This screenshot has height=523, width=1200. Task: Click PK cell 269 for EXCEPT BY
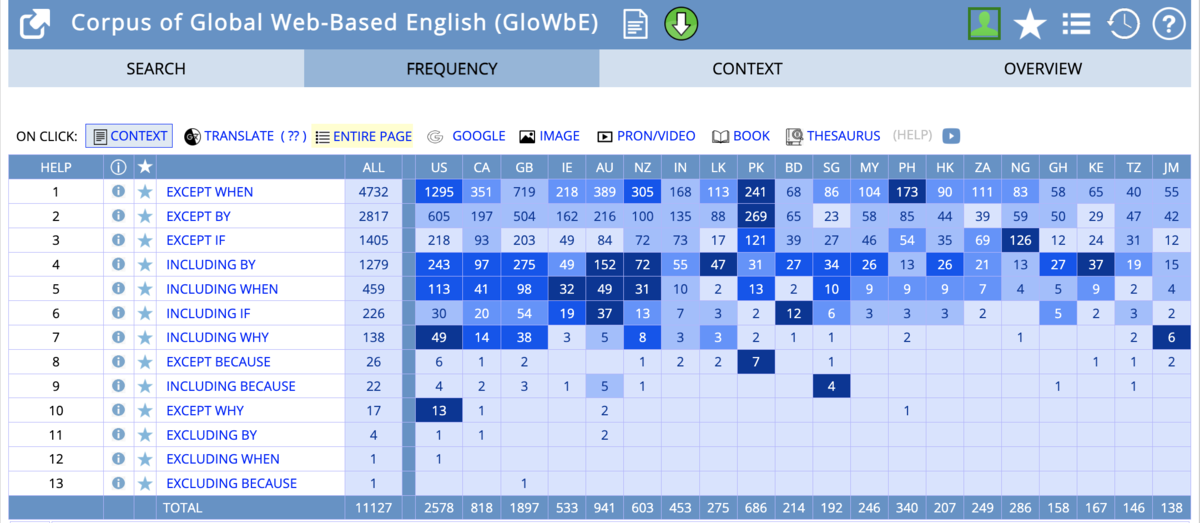[x=758, y=216]
